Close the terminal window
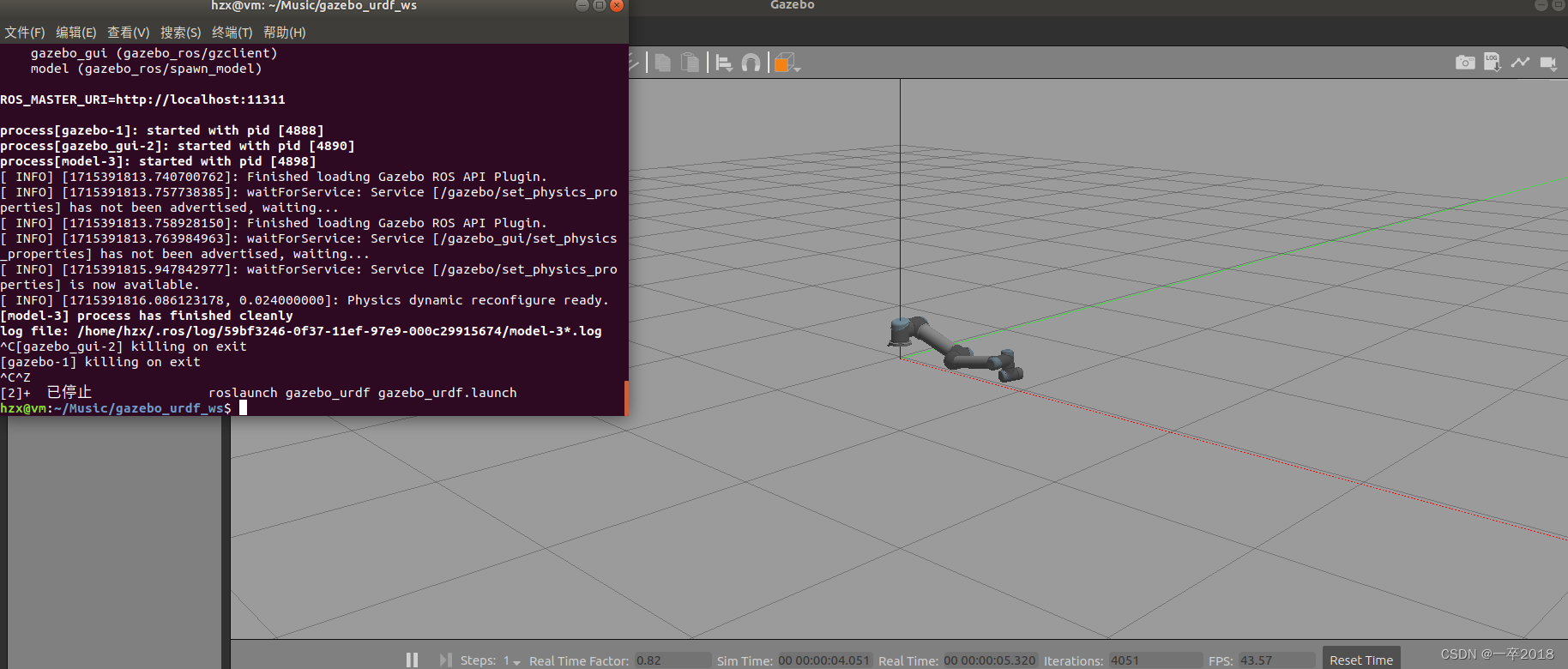Screen dimensions: 1568x669 click(617, 5)
